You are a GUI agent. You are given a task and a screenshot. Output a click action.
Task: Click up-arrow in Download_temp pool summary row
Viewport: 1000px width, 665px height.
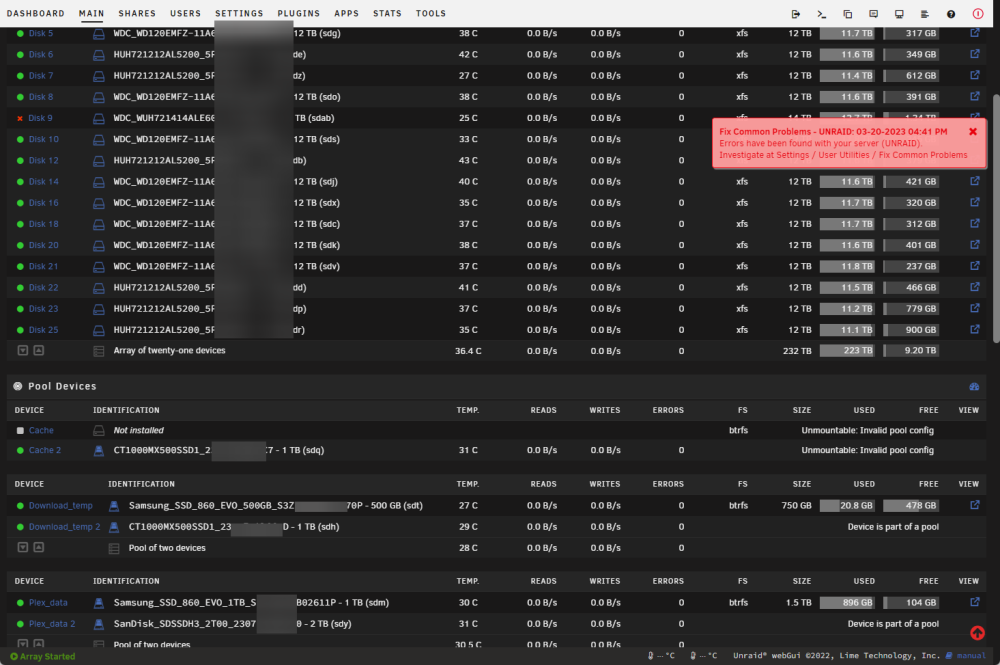coord(38,547)
